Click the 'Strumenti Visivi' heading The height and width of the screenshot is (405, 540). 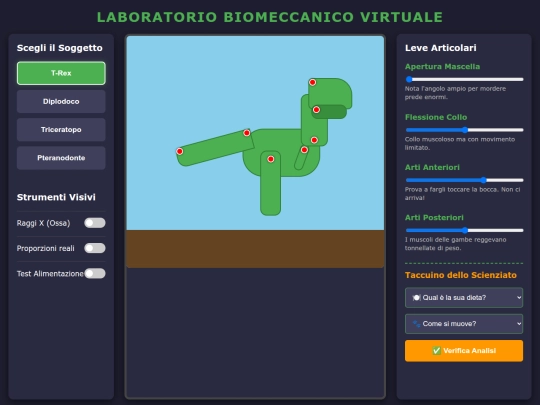click(x=56, y=197)
